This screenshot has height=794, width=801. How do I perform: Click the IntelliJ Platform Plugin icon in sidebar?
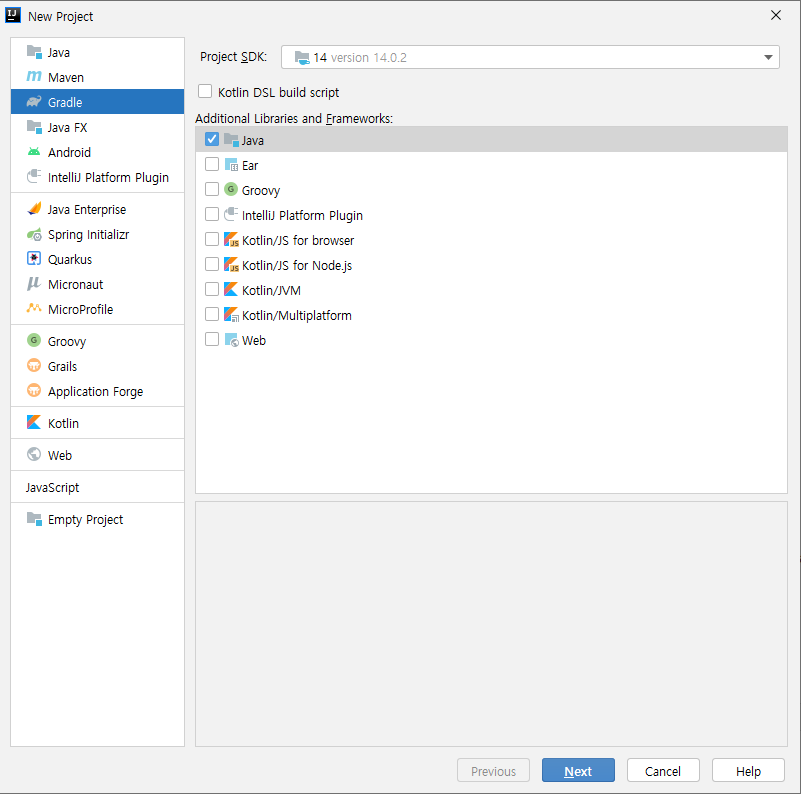(x=34, y=177)
